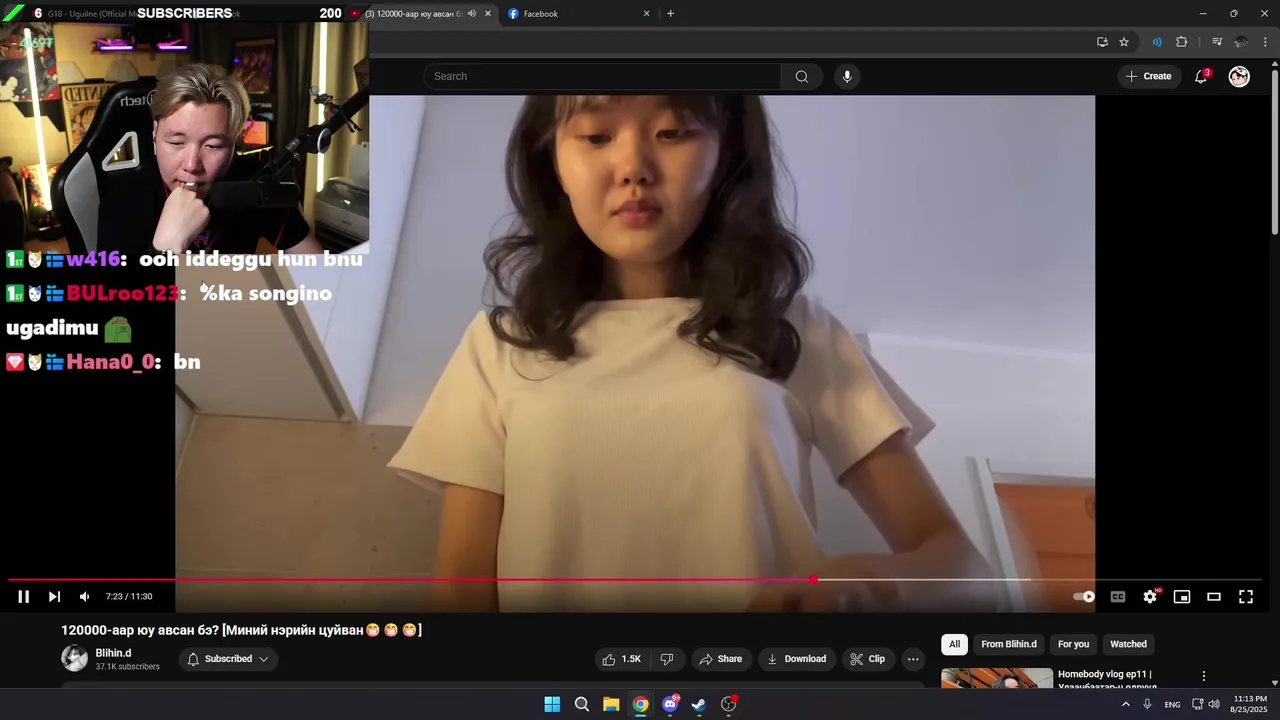Change input language ENG
Image resolution: width=1280 pixels, height=720 pixels.
click(1172, 704)
